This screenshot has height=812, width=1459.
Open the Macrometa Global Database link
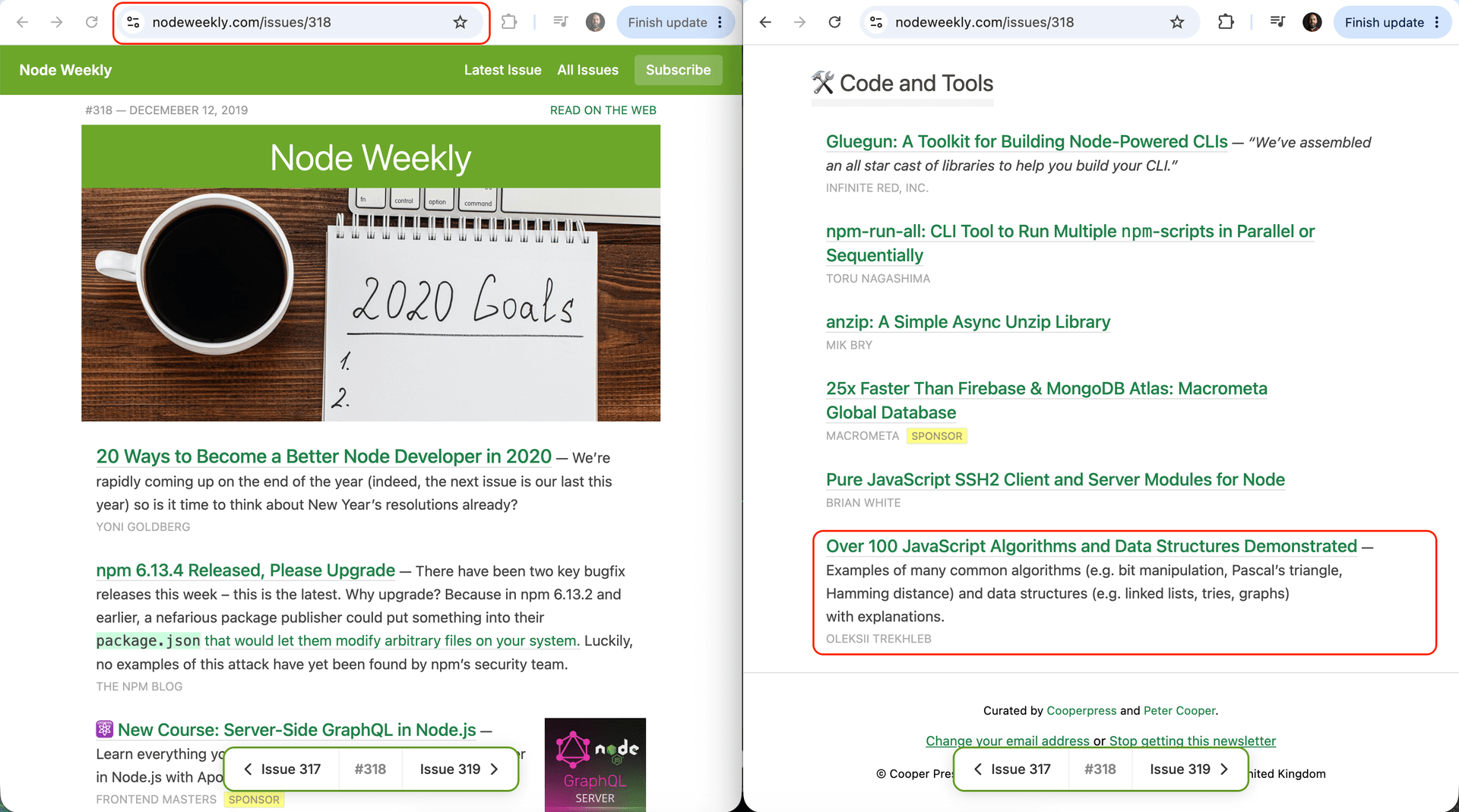coord(1046,400)
